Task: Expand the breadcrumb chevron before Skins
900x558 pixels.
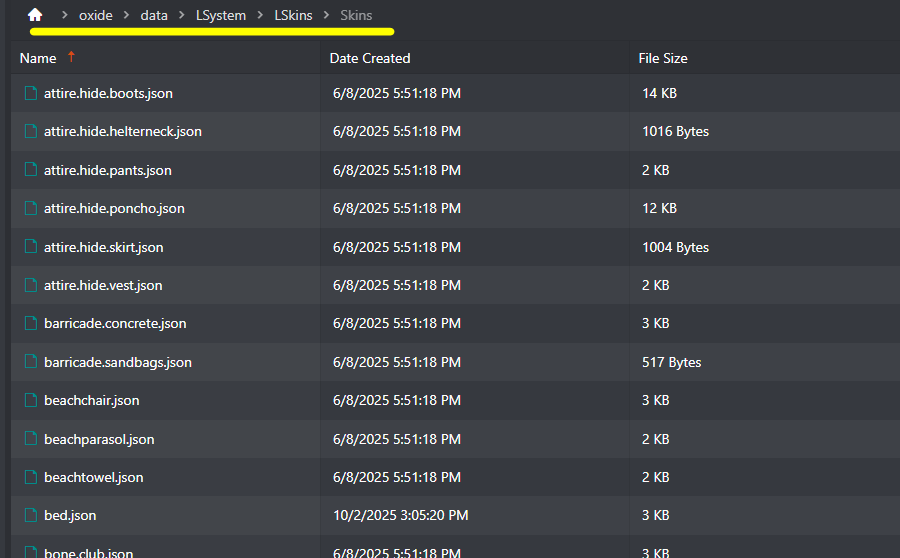Action: (326, 15)
